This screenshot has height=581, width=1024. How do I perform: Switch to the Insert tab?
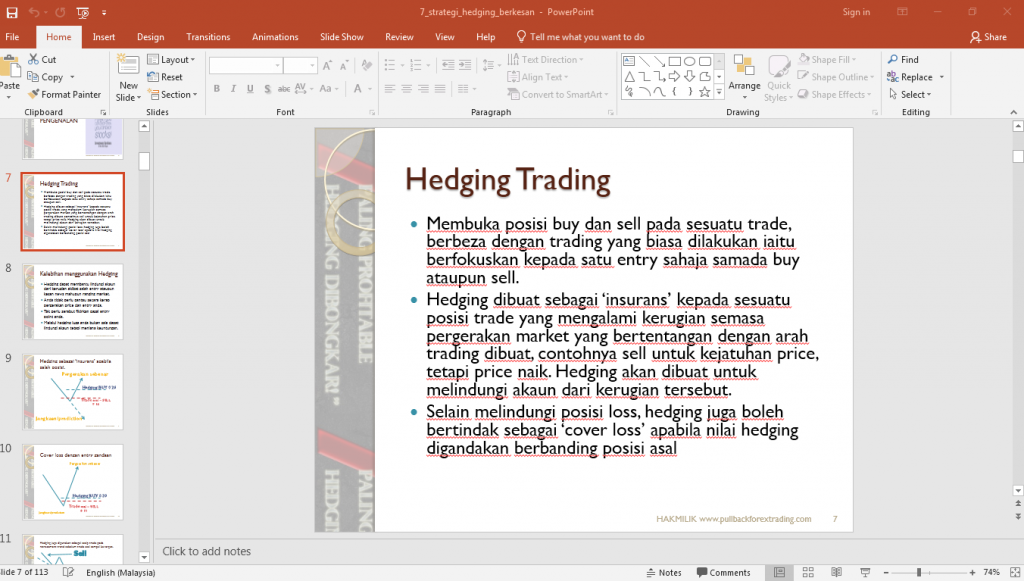104,37
